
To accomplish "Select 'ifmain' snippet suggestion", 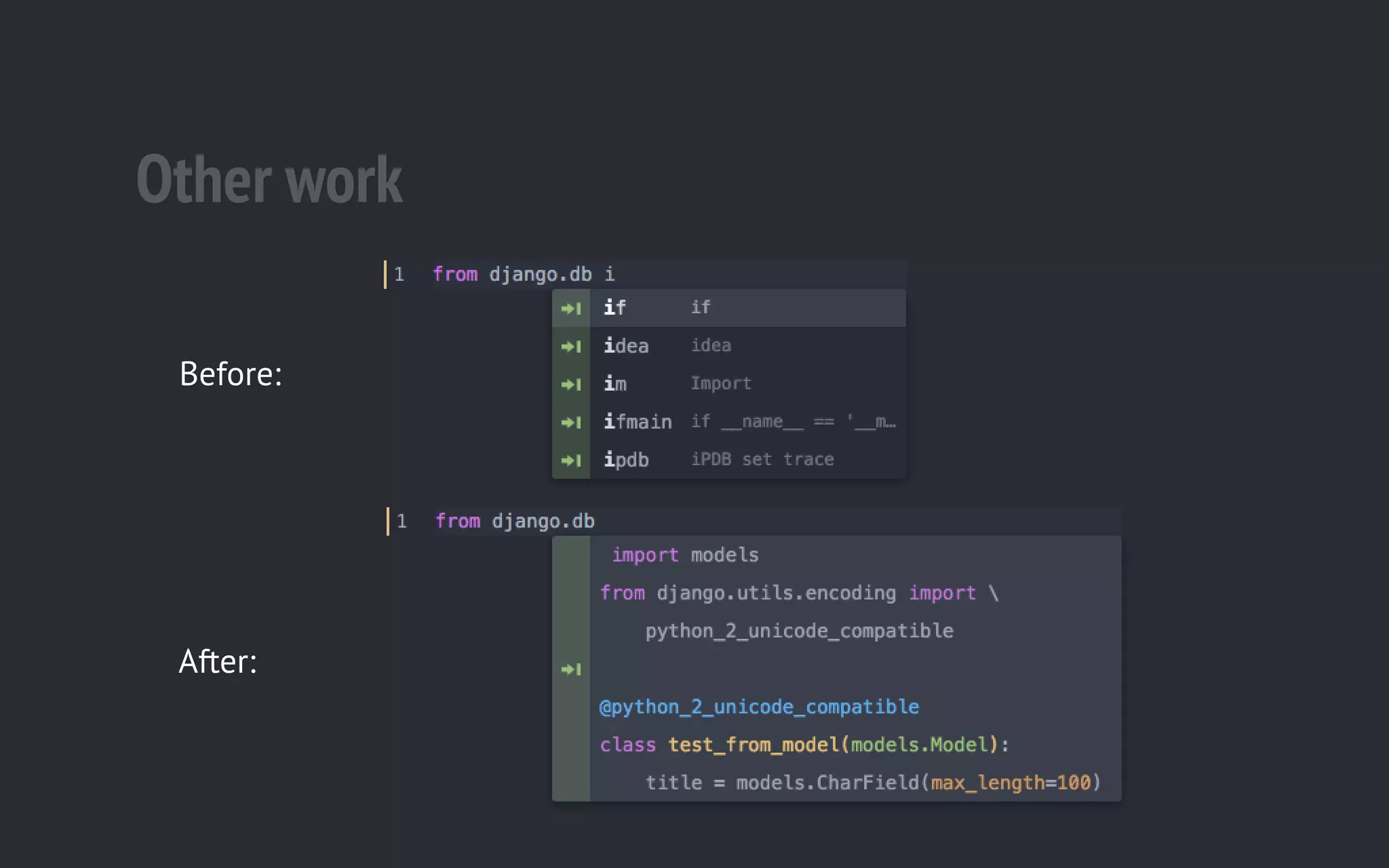I will 746,422.
